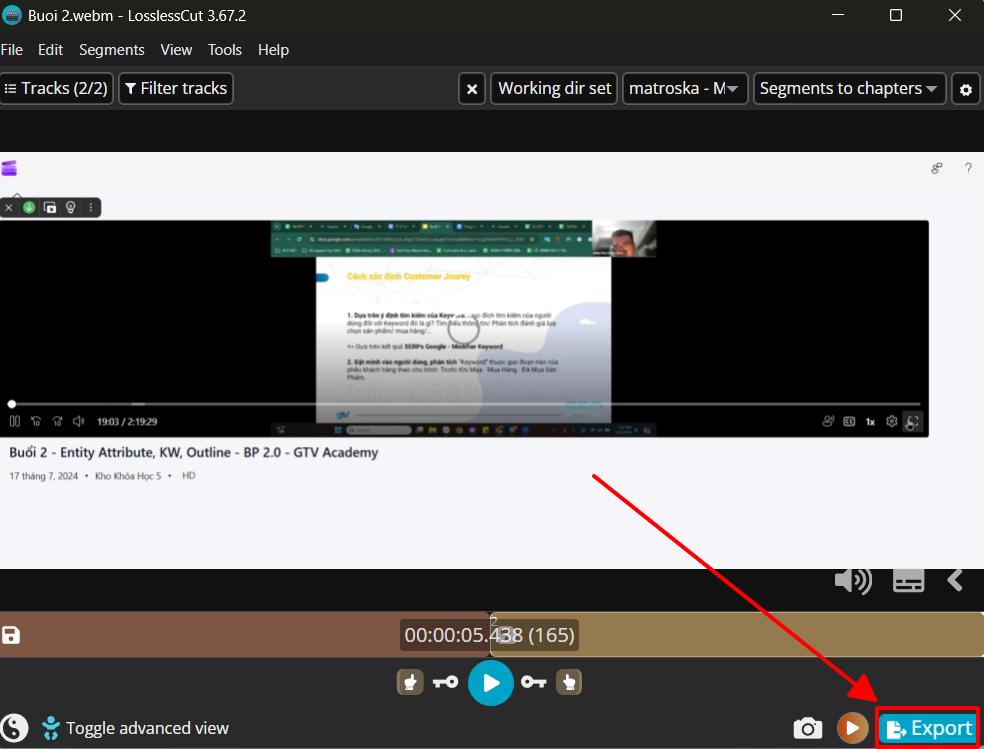Click the yin-yang invert segments icon
The width and height of the screenshot is (984, 749).
point(14,728)
